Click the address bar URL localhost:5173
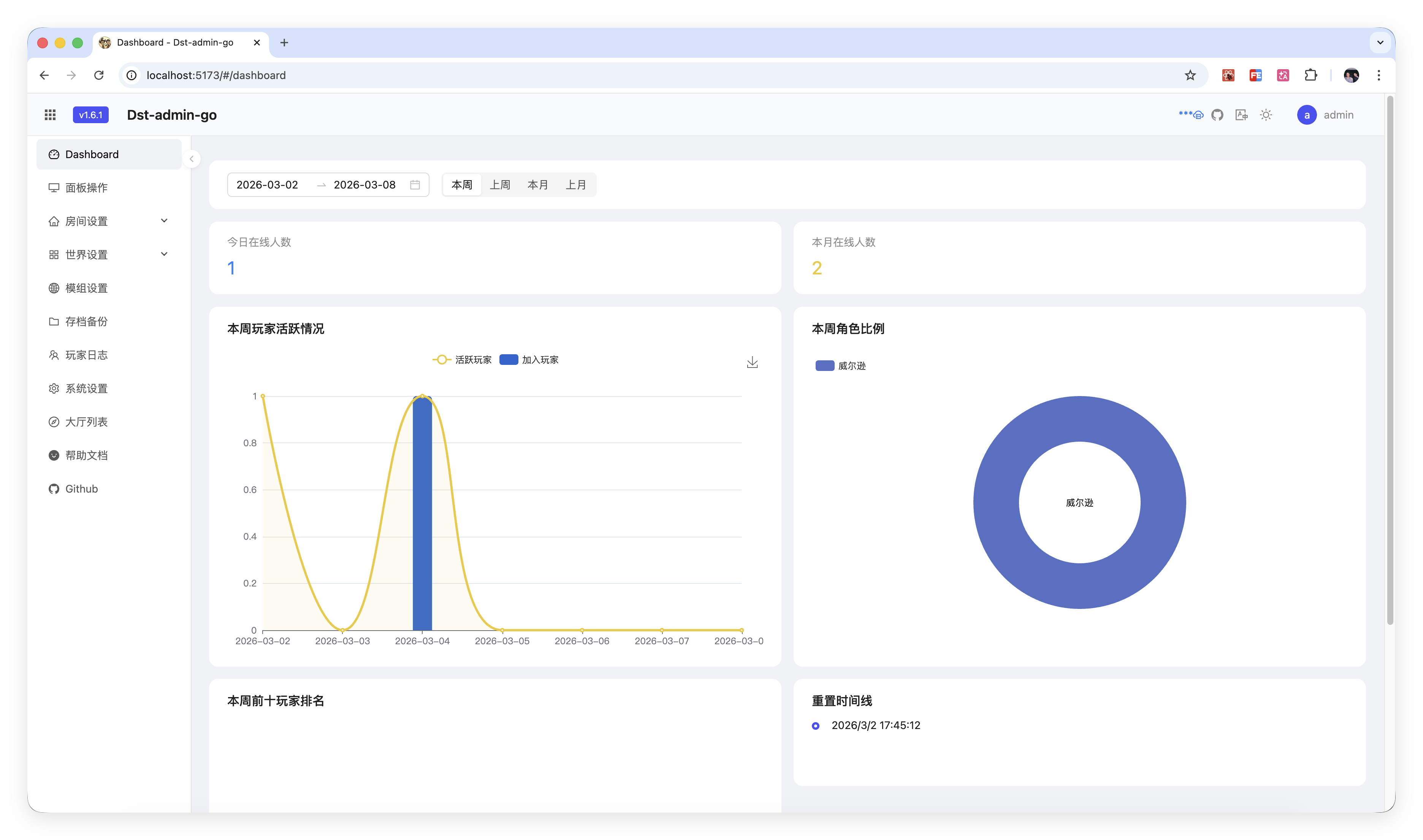 pyautogui.click(x=216, y=75)
